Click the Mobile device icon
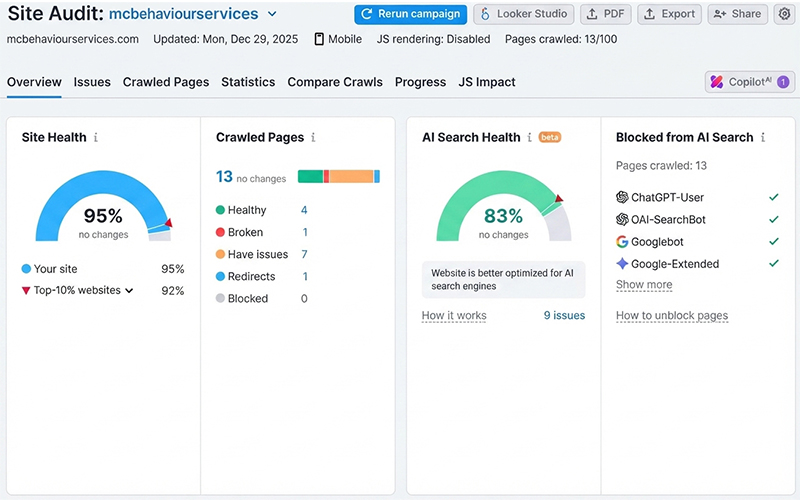 (x=319, y=39)
